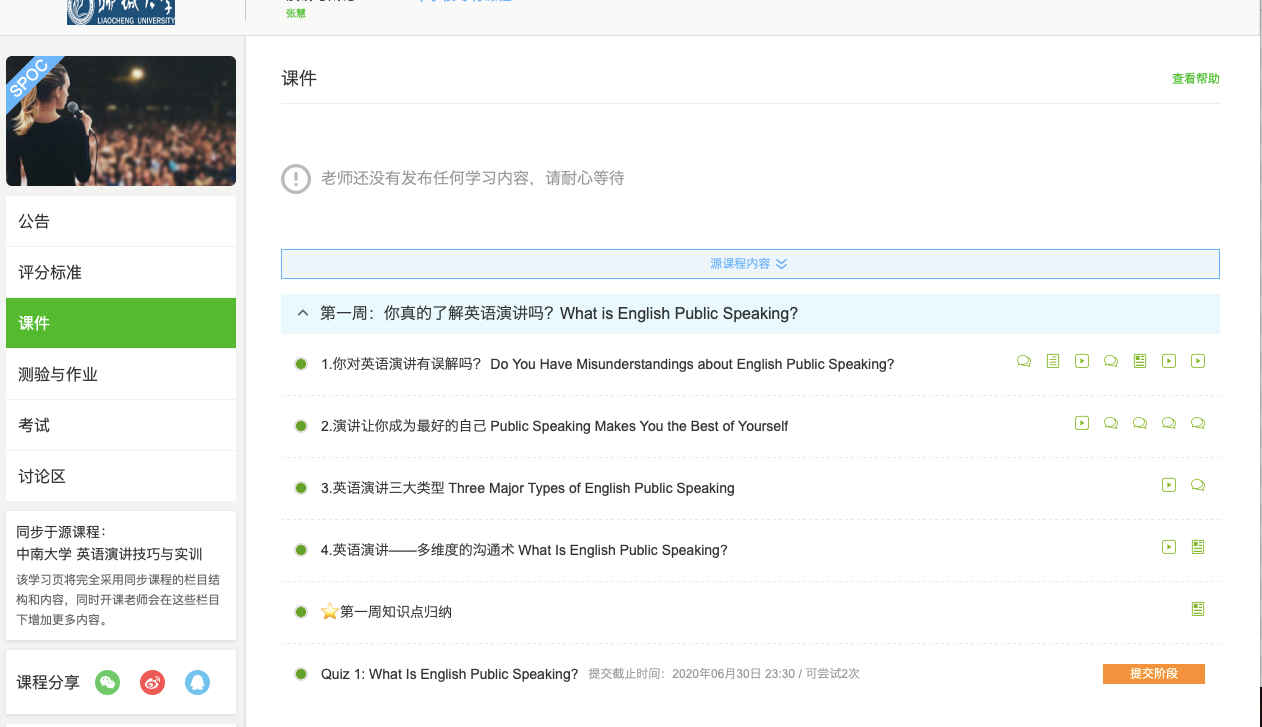Open second discussion icon in lesson 1 row
The width and height of the screenshot is (1262, 727).
pos(1111,361)
